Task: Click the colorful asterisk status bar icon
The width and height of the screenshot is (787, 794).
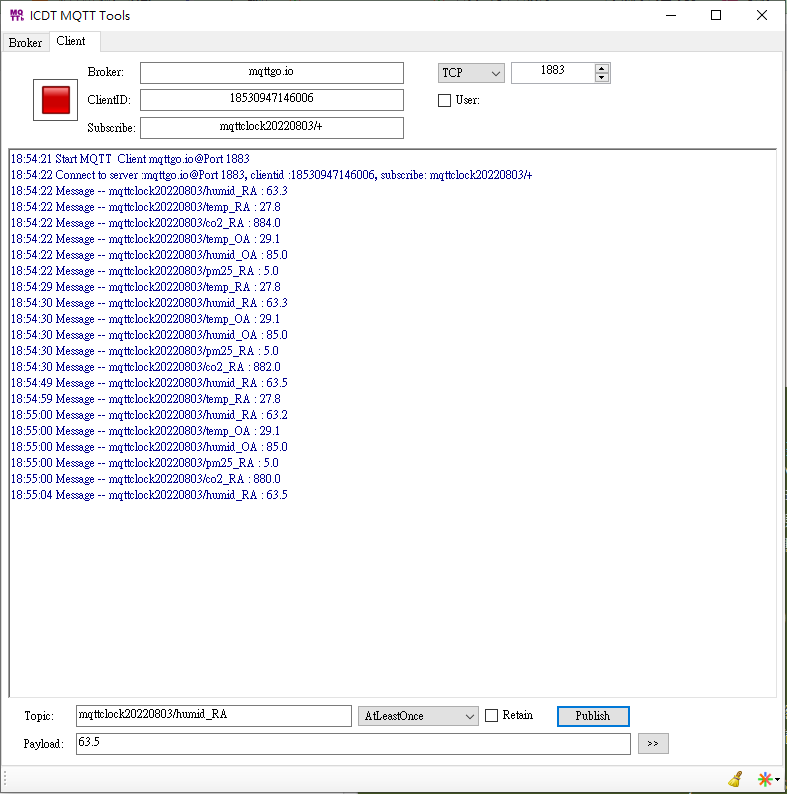Action: (764, 779)
